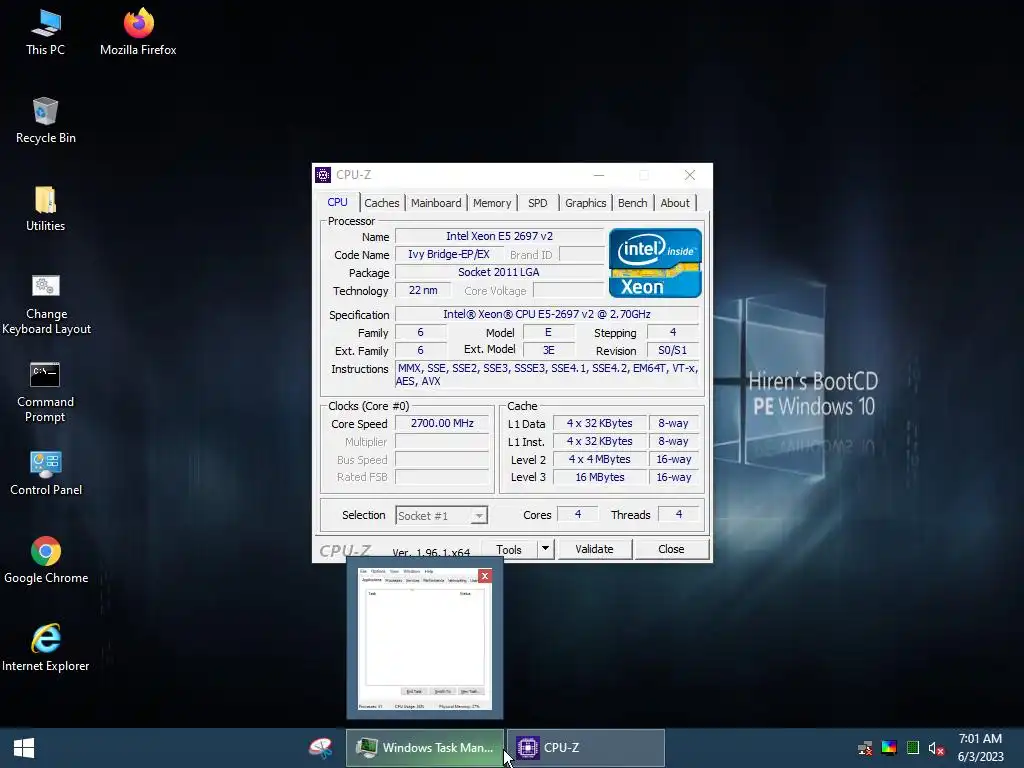1024x768 pixels.
Task: Click the Instructions list text
Action: pyautogui.click(x=547, y=375)
